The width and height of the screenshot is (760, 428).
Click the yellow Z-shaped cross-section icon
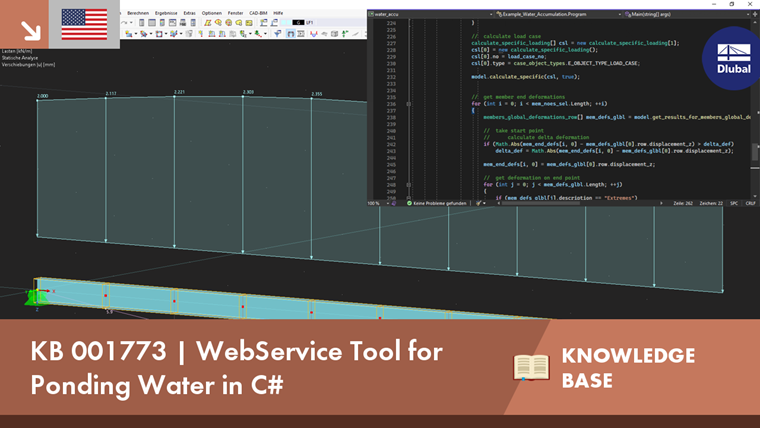208,22
